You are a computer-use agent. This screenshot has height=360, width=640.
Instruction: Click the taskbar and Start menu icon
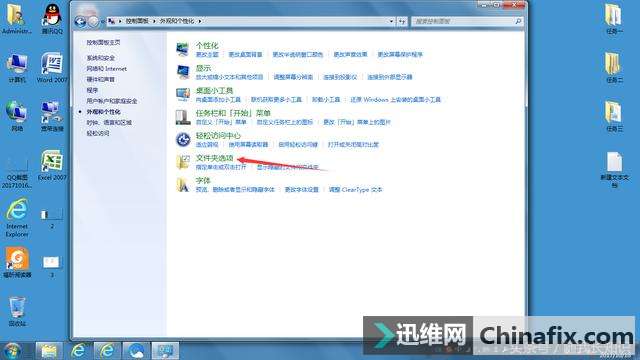coord(182,117)
